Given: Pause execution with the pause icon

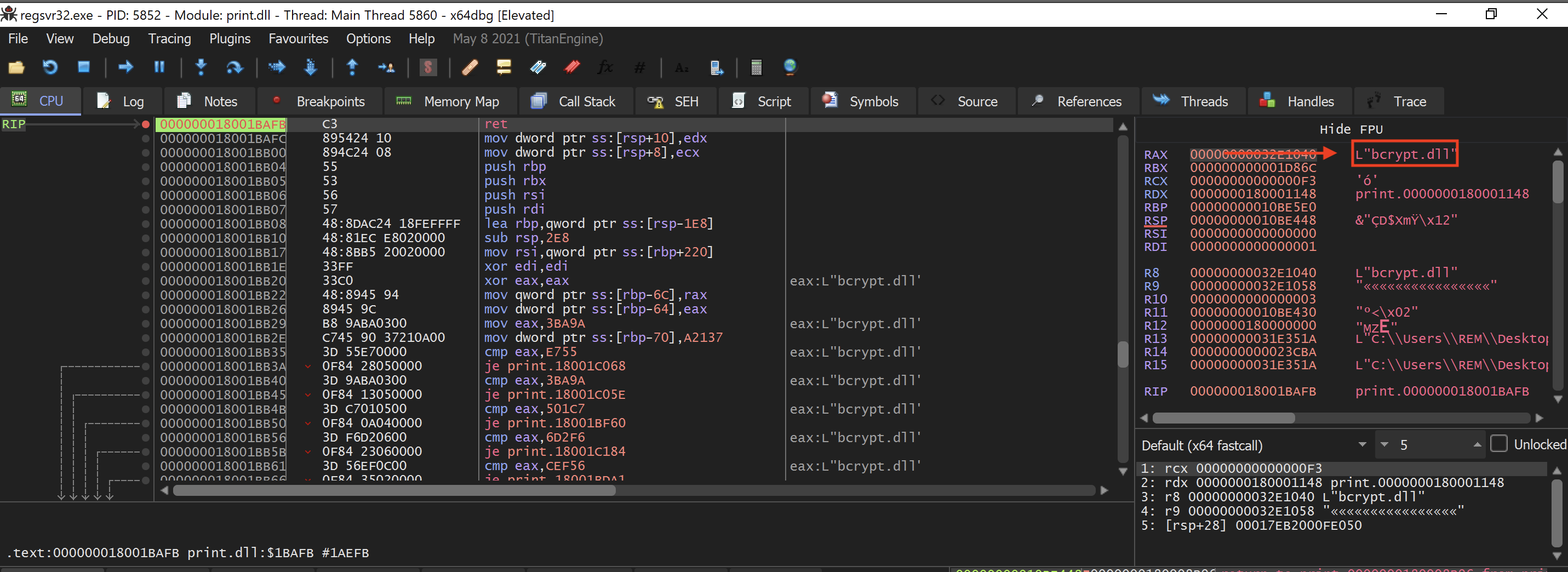Looking at the screenshot, I should tap(159, 67).
